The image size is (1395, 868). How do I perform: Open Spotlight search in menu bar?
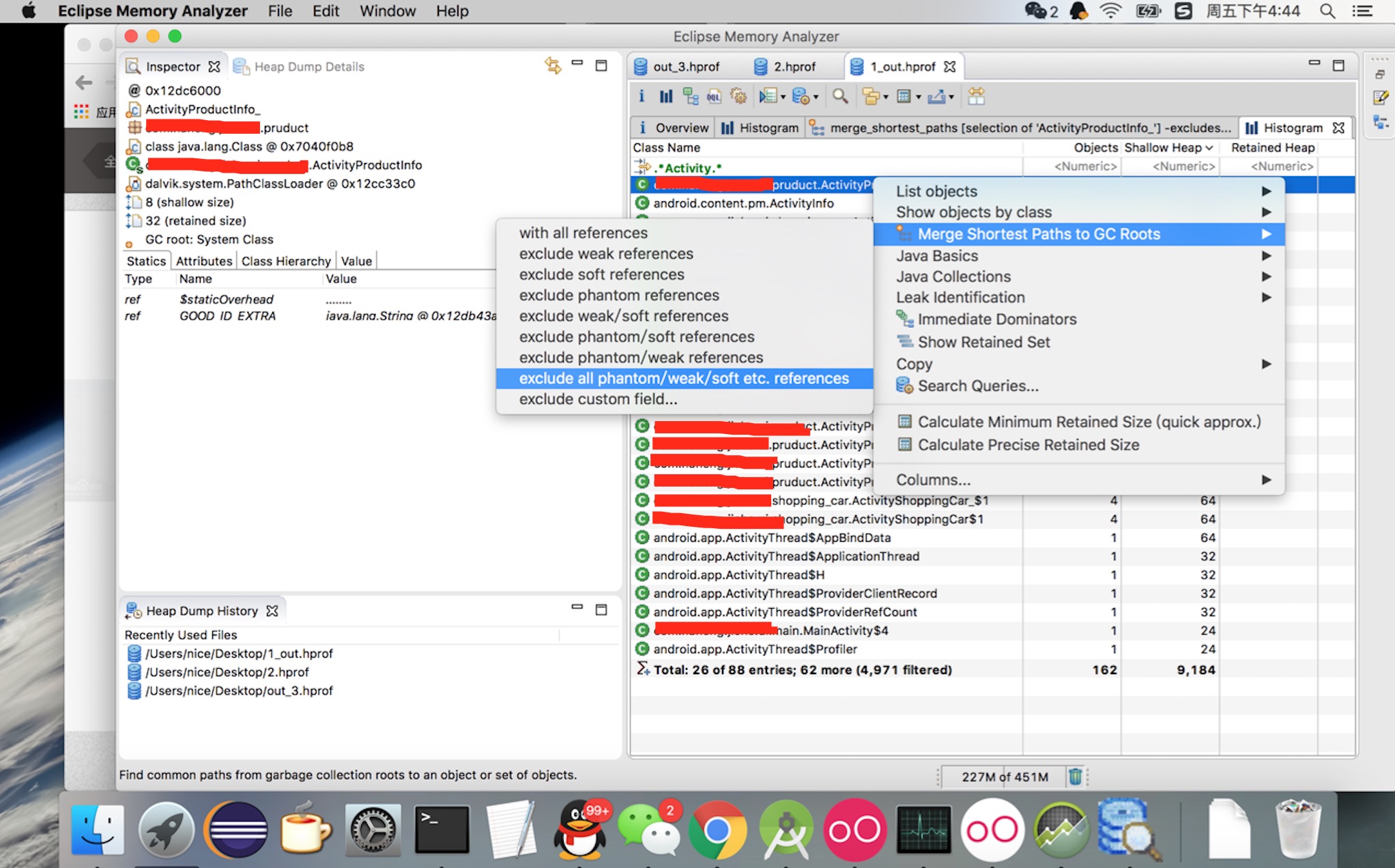pos(1327,11)
